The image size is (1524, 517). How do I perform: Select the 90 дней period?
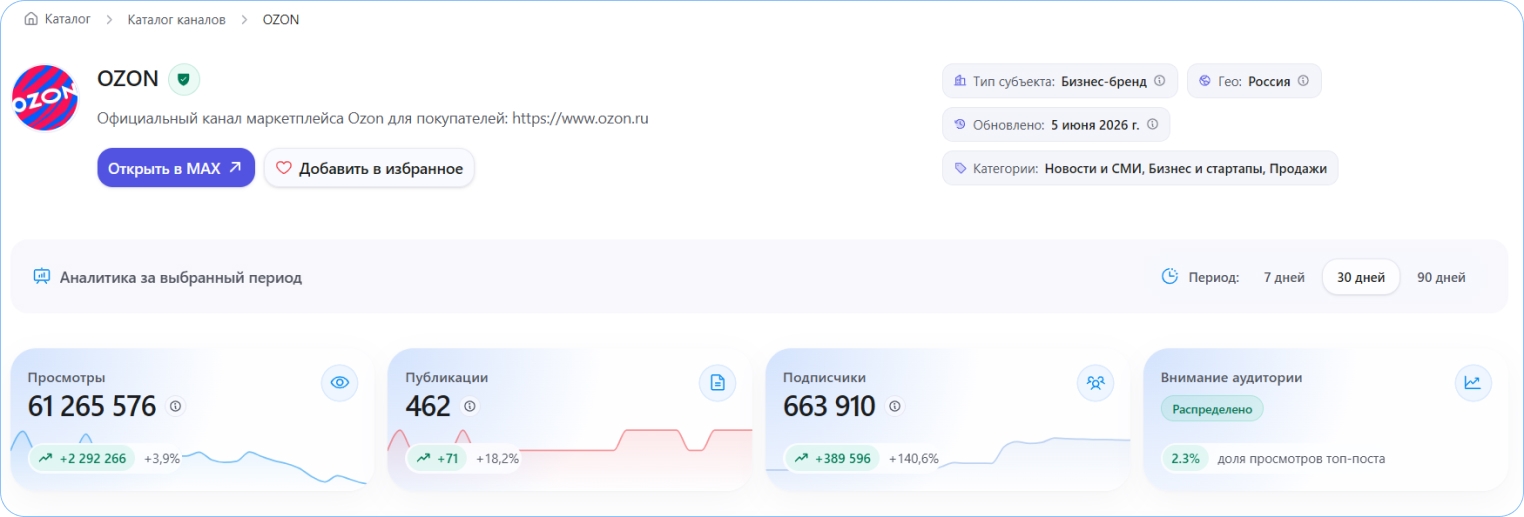click(1441, 278)
